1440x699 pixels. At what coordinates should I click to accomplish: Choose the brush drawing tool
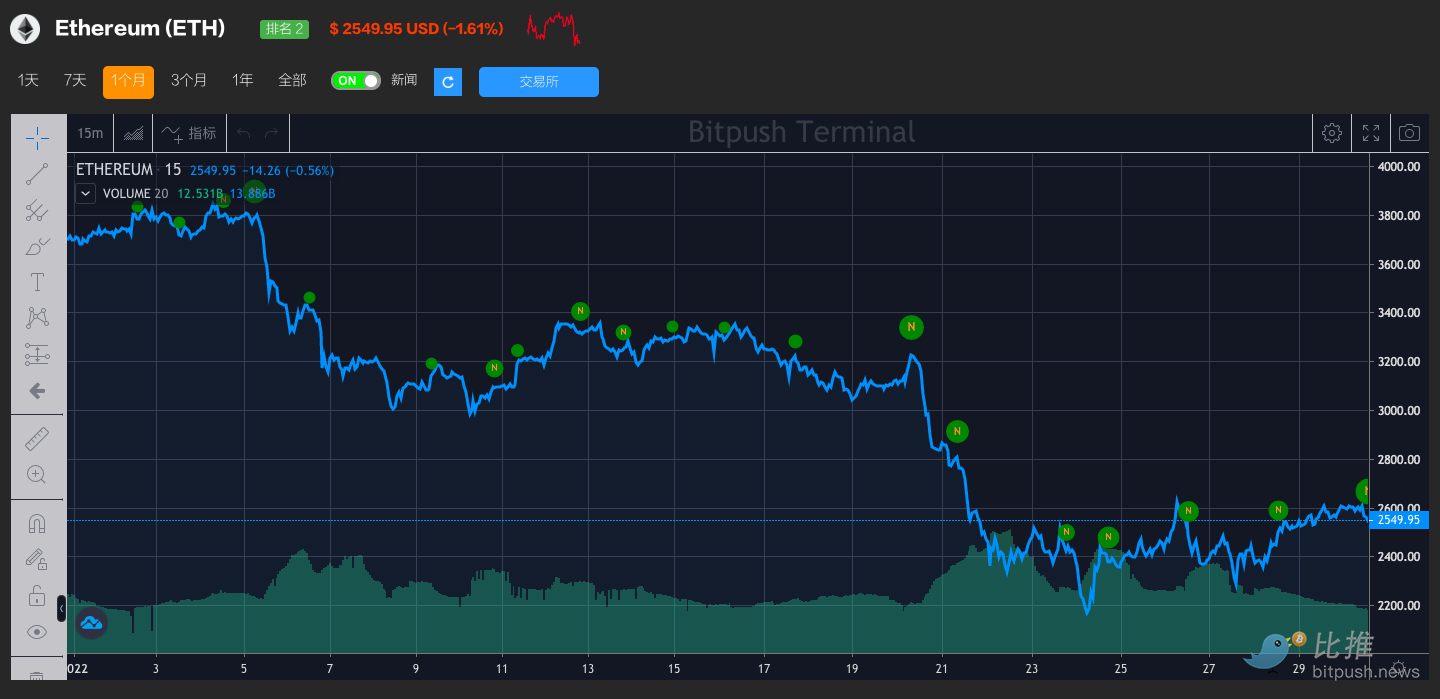[x=37, y=246]
